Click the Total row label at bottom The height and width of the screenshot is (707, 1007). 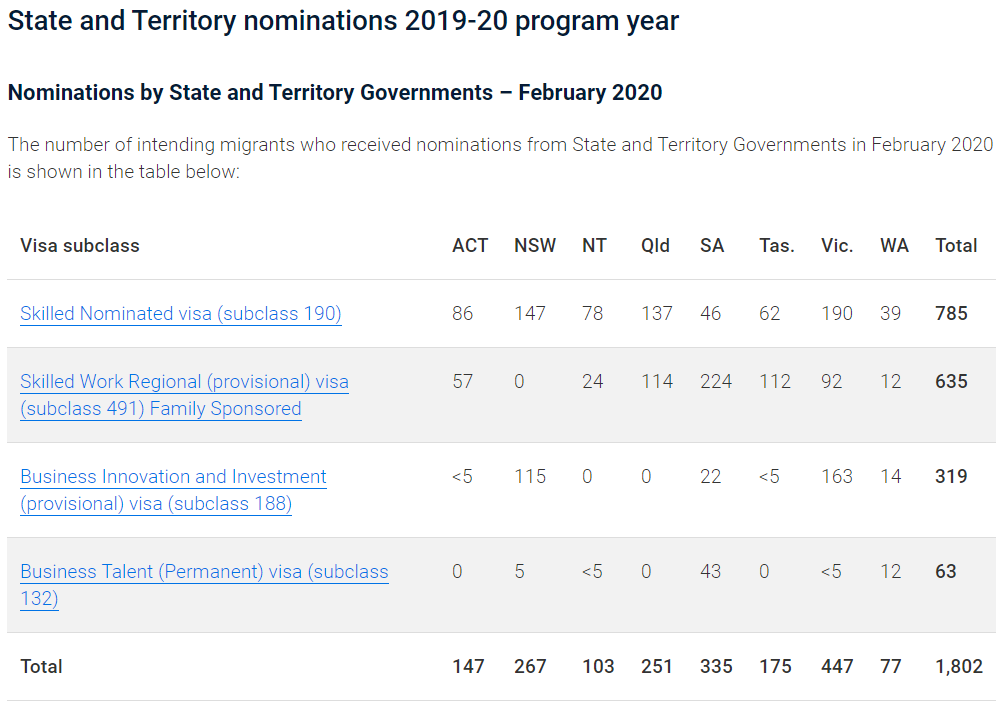(x=41, y=667)
